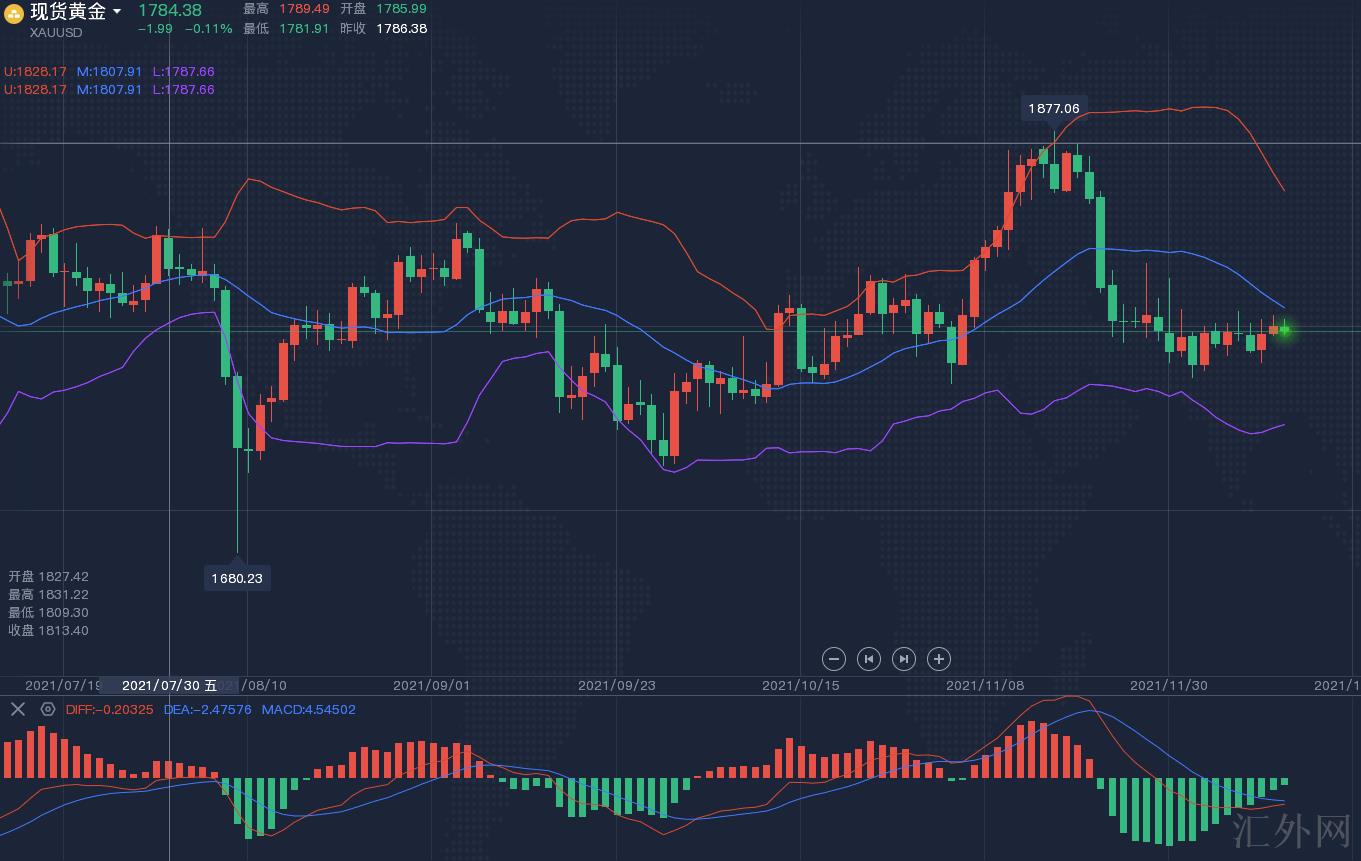Screen dimensions: 1361x861
Task: Click the 1877.06 high price label
Action: coord(1054,108)
